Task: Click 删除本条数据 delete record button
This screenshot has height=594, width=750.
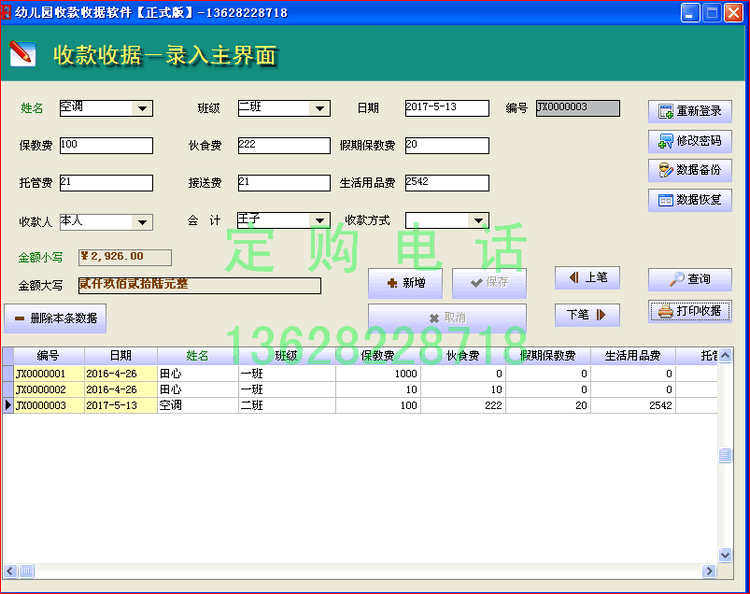Action: click(55, 318)
